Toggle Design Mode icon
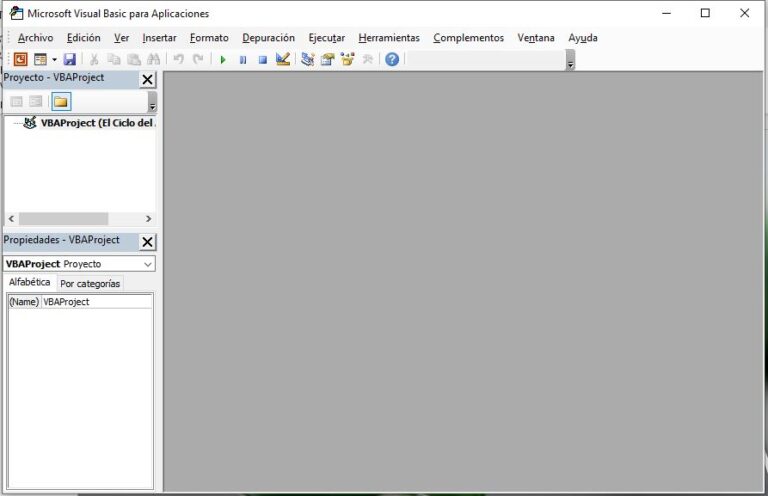This screenshot has height=496, width=768. coord(283,59)
